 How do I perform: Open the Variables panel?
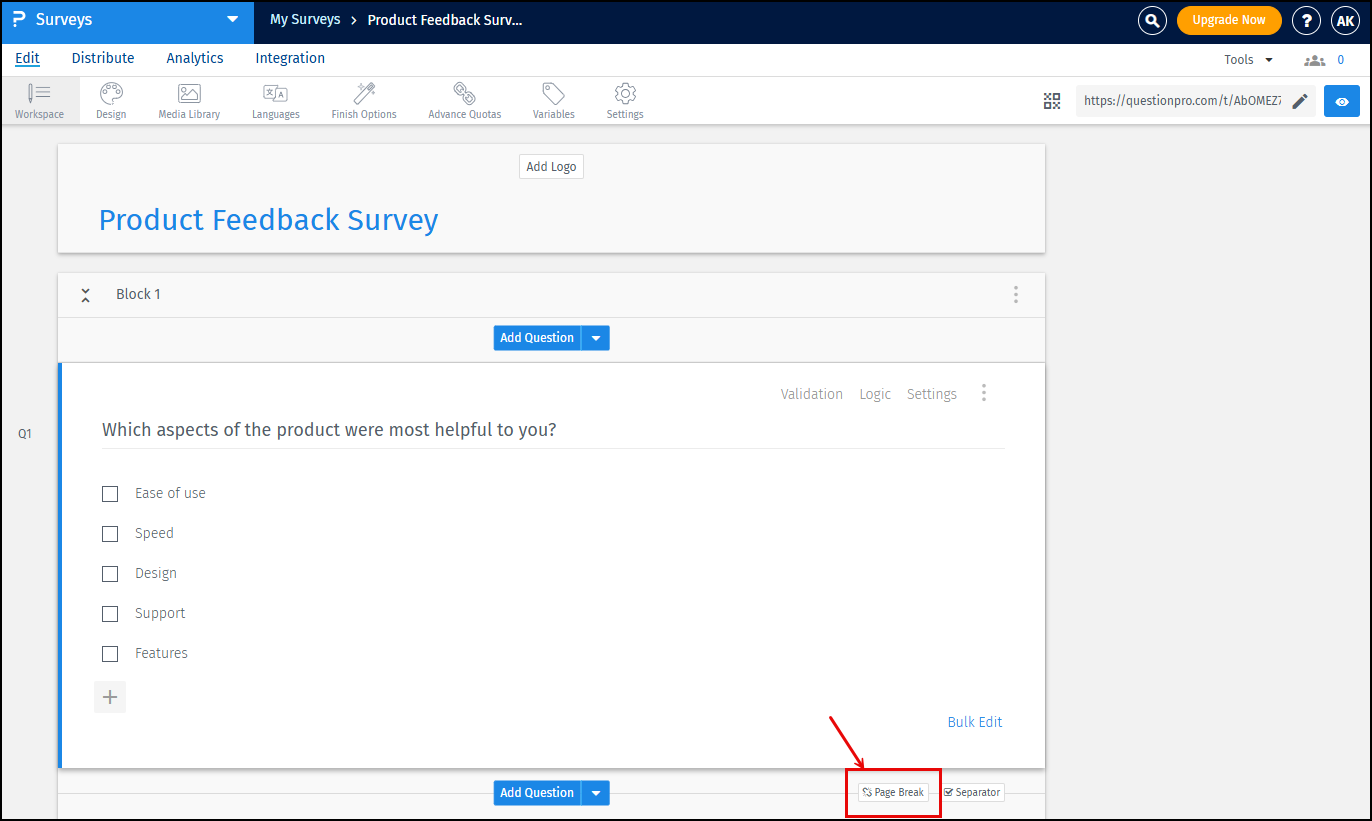point(553,100)
